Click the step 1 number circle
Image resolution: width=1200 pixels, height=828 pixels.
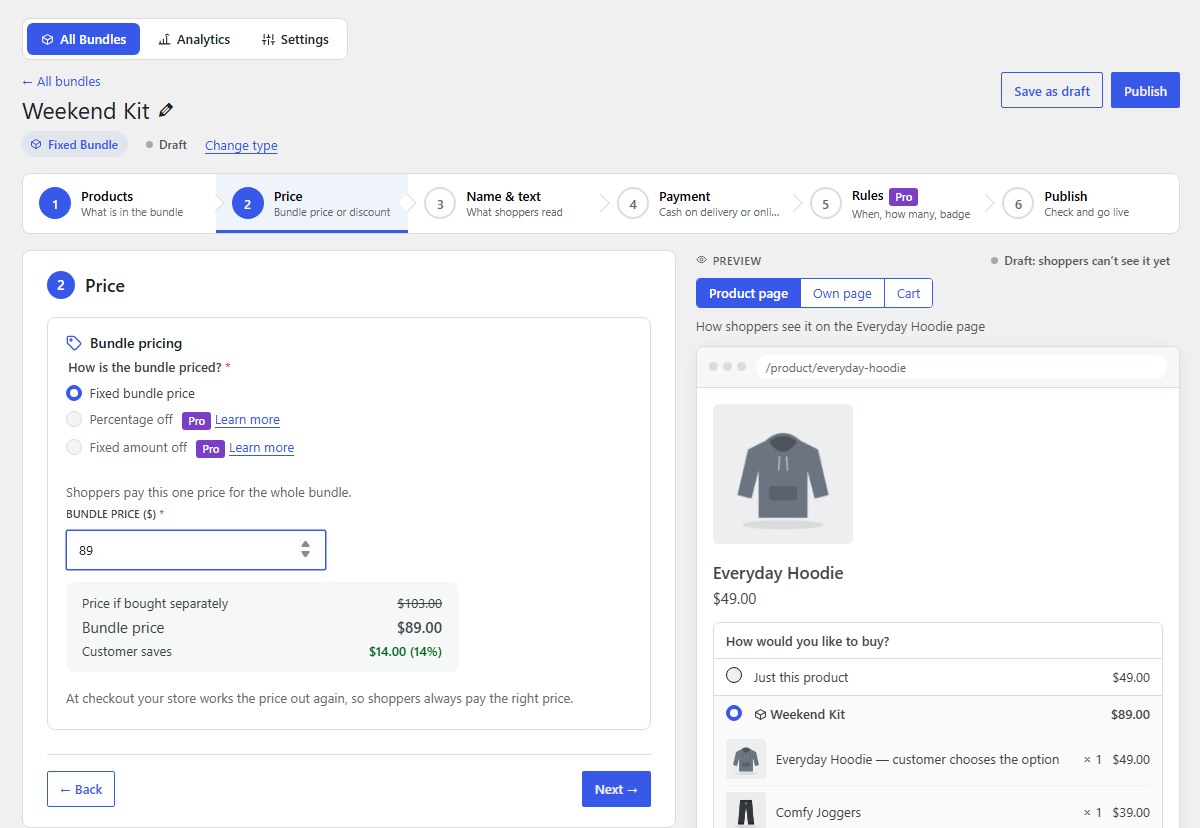pos(55,204)
